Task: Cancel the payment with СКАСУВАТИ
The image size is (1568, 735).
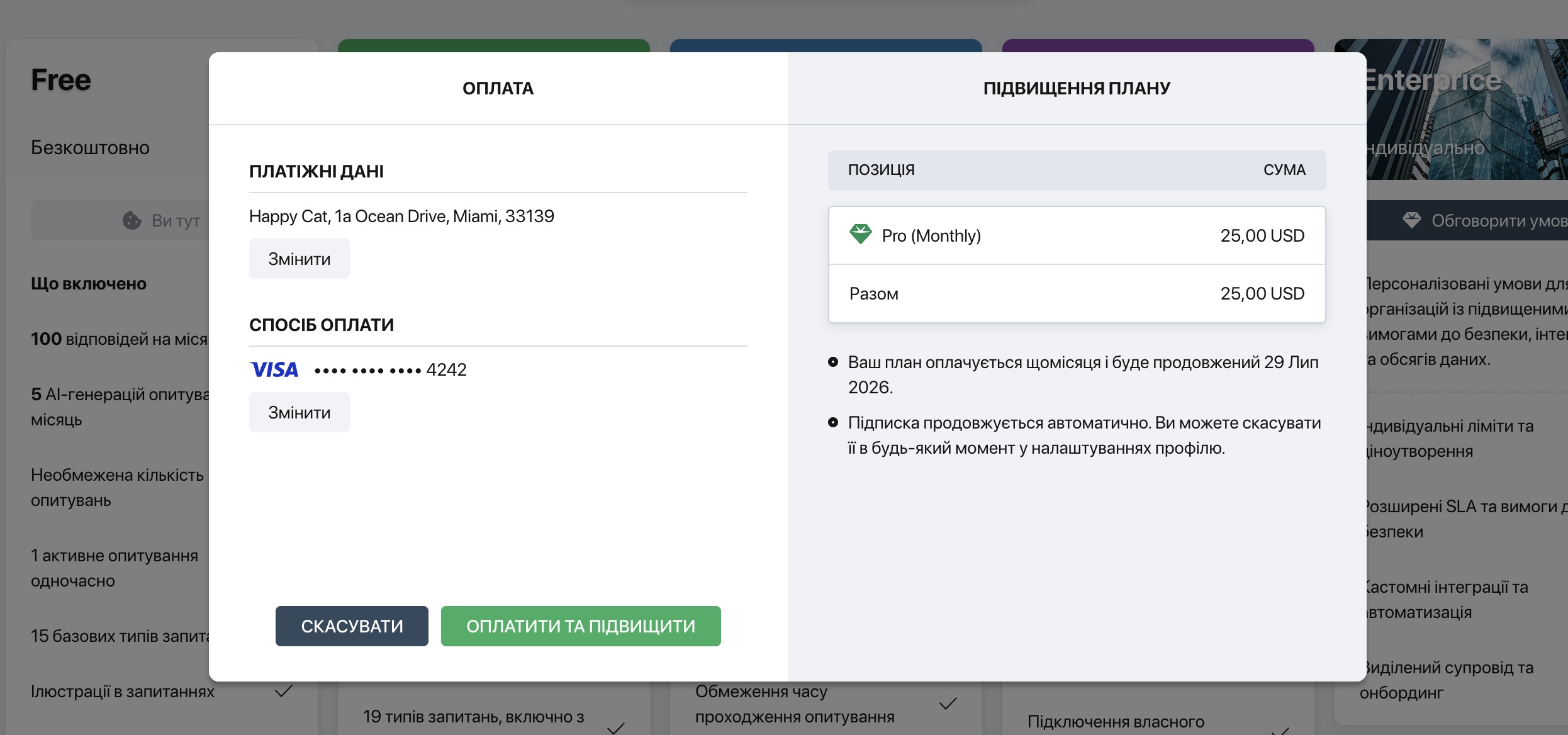Action: click(x=352, y=626)
